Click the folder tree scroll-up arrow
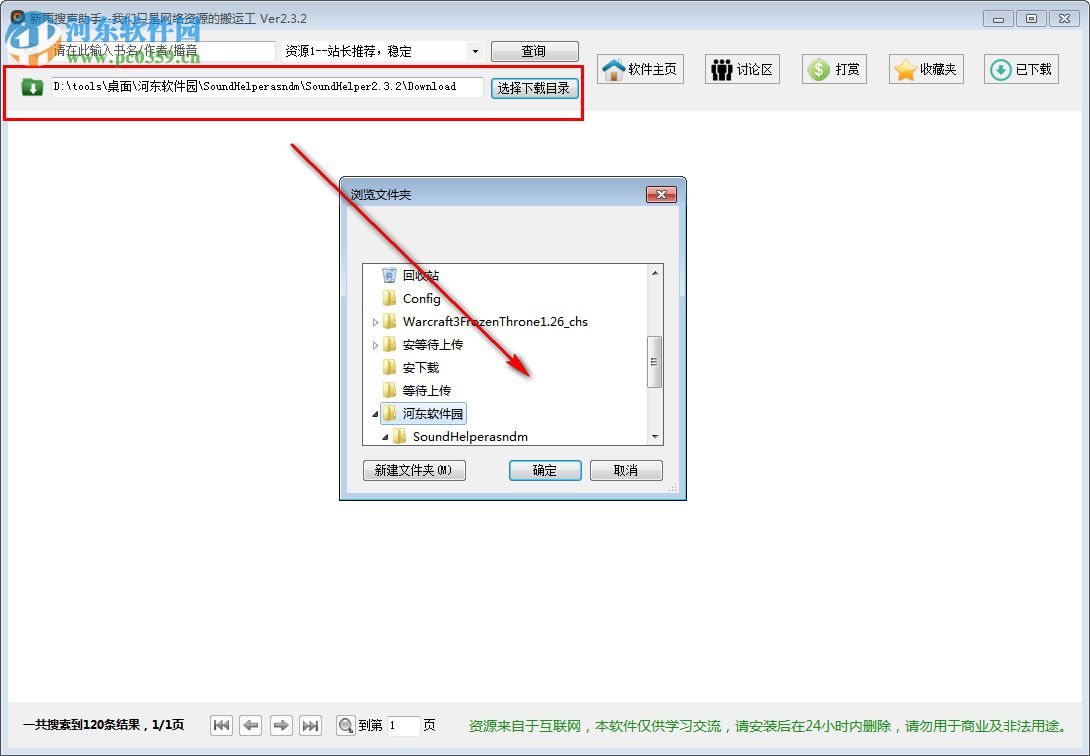 tap(655, 273)
